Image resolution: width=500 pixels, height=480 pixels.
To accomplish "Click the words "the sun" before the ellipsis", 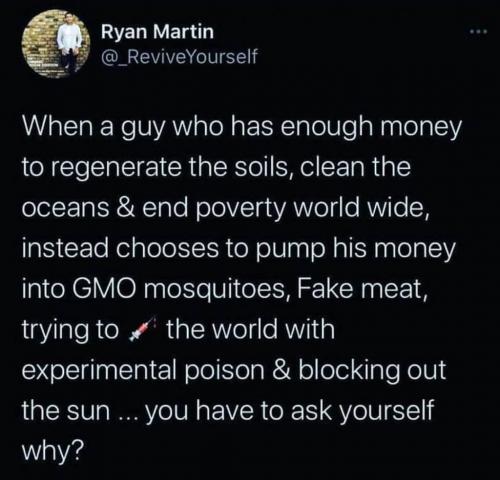I will [x=66, y=411].
